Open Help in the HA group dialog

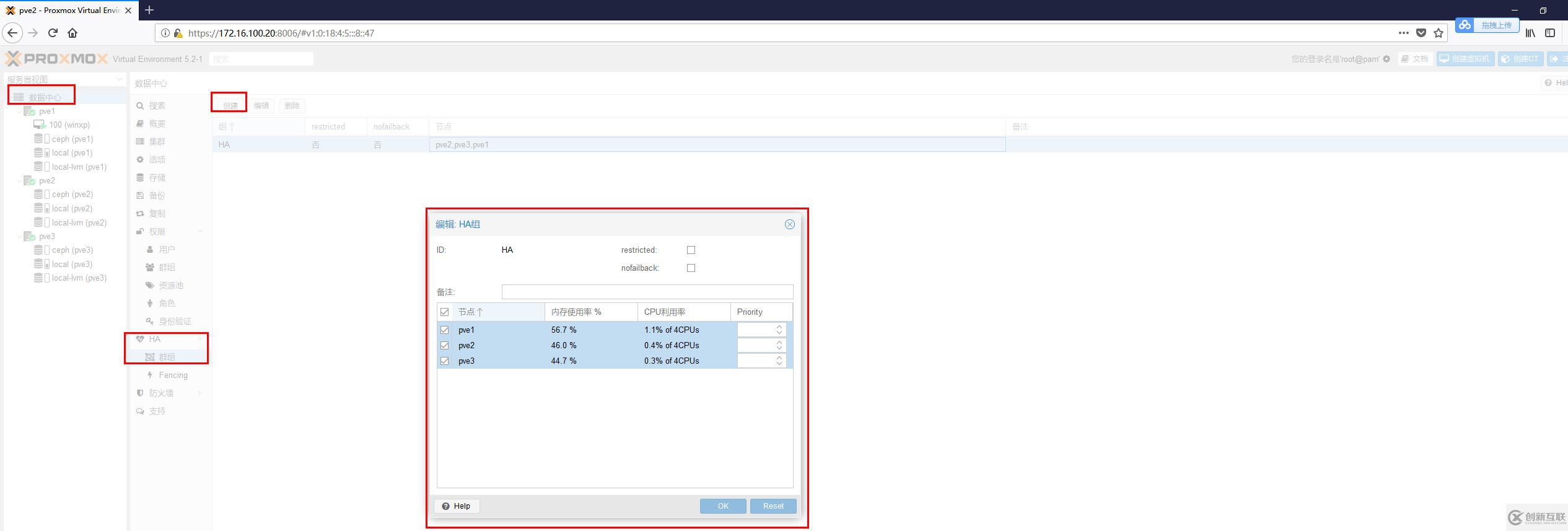(457, 506)
